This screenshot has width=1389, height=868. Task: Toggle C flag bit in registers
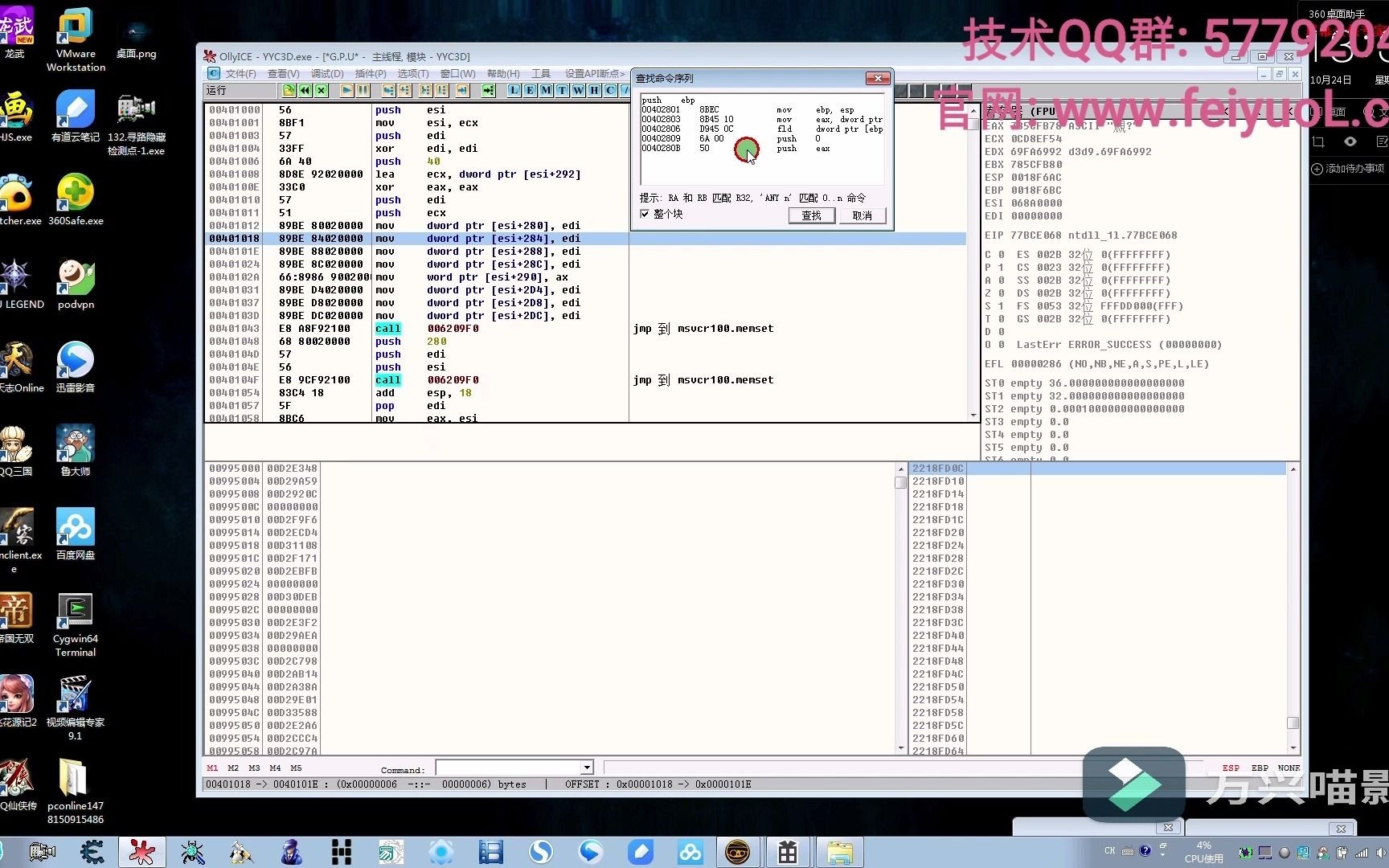coord(1002,255)
